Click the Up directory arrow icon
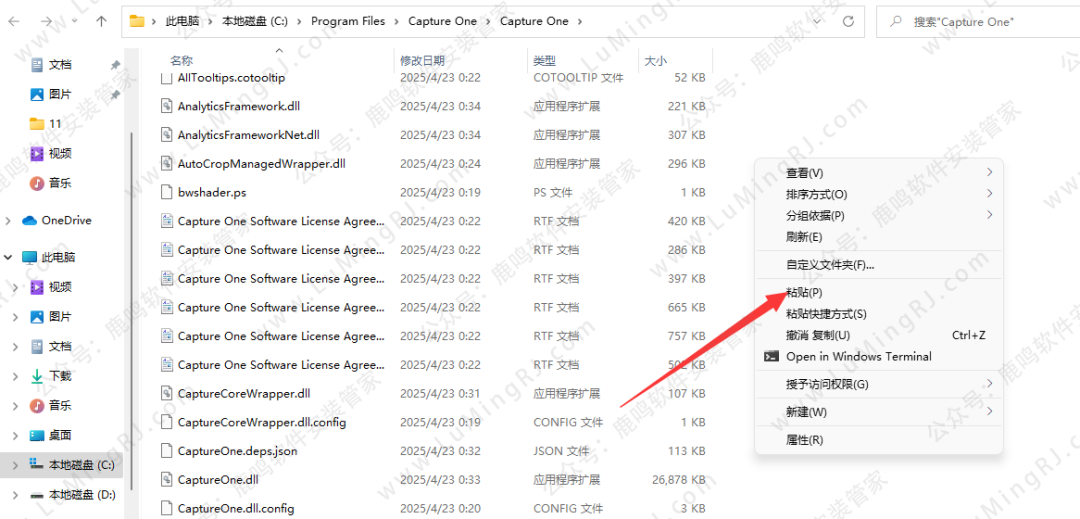The image size is (1080, 519). [101, 21]
